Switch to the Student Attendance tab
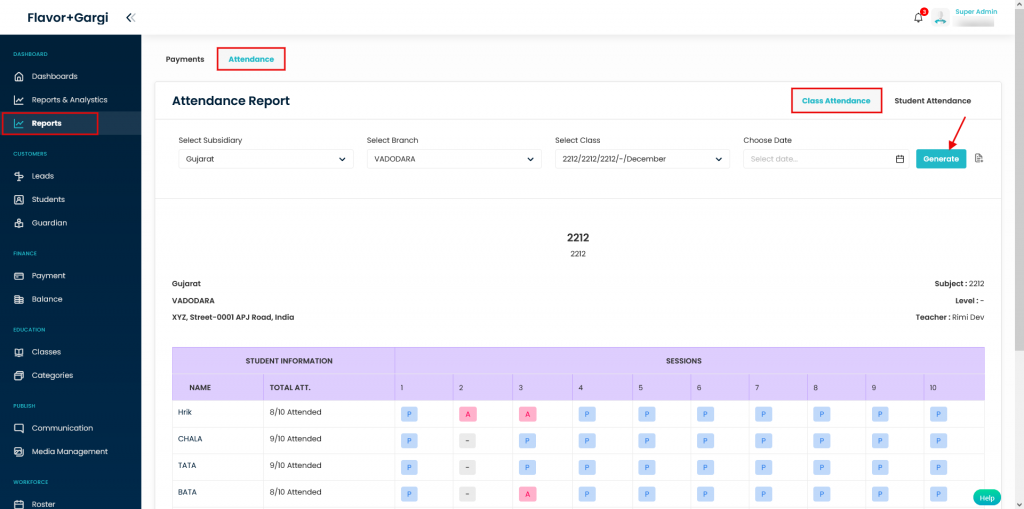The width and height of the screenshot is (1024, 509). (932, 101)
